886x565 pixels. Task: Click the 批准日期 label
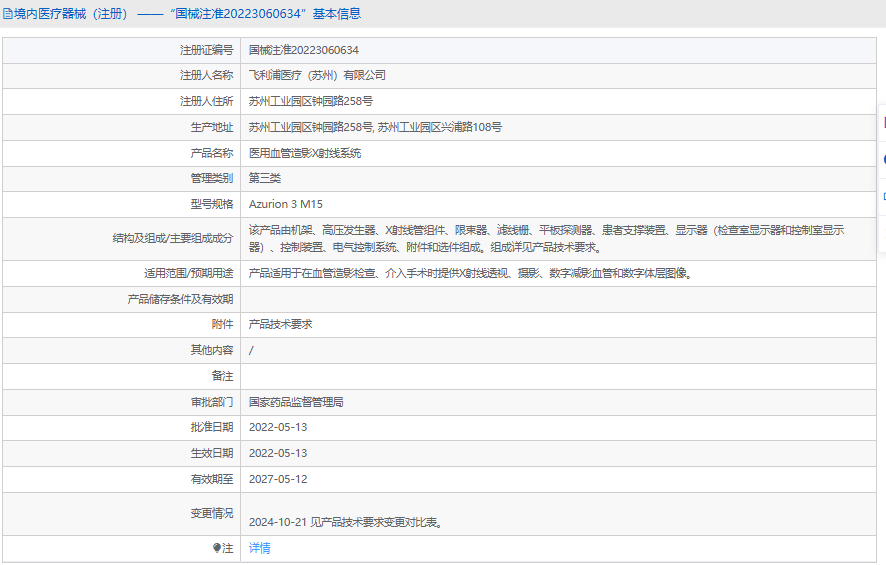pyautogui.click(x=212, y=428)
